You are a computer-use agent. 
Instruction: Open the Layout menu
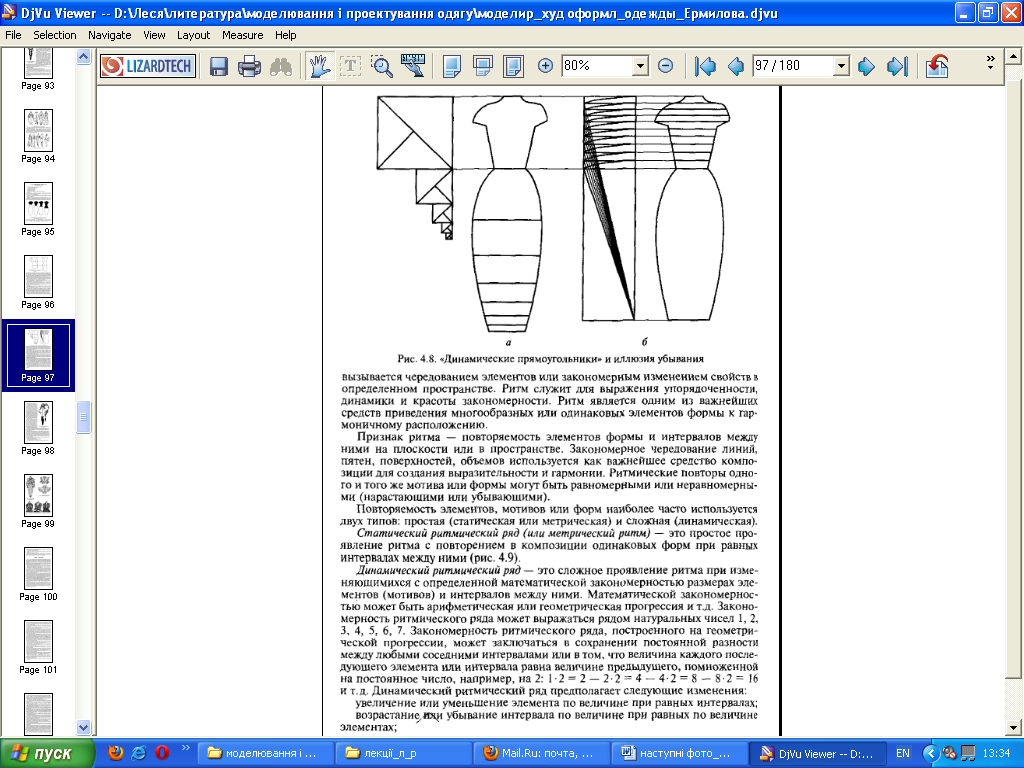tap(193, 35)
